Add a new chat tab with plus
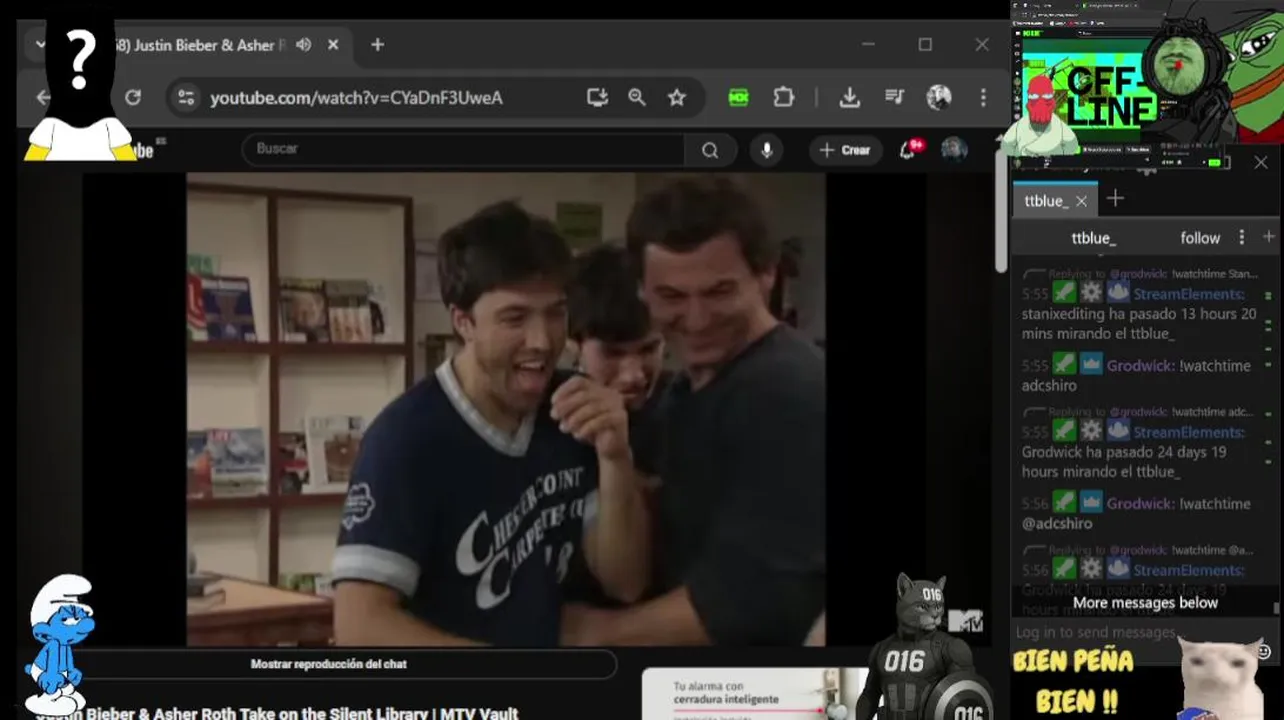The height and width of the screenshot is (720, 1284). coord(1115,199)
